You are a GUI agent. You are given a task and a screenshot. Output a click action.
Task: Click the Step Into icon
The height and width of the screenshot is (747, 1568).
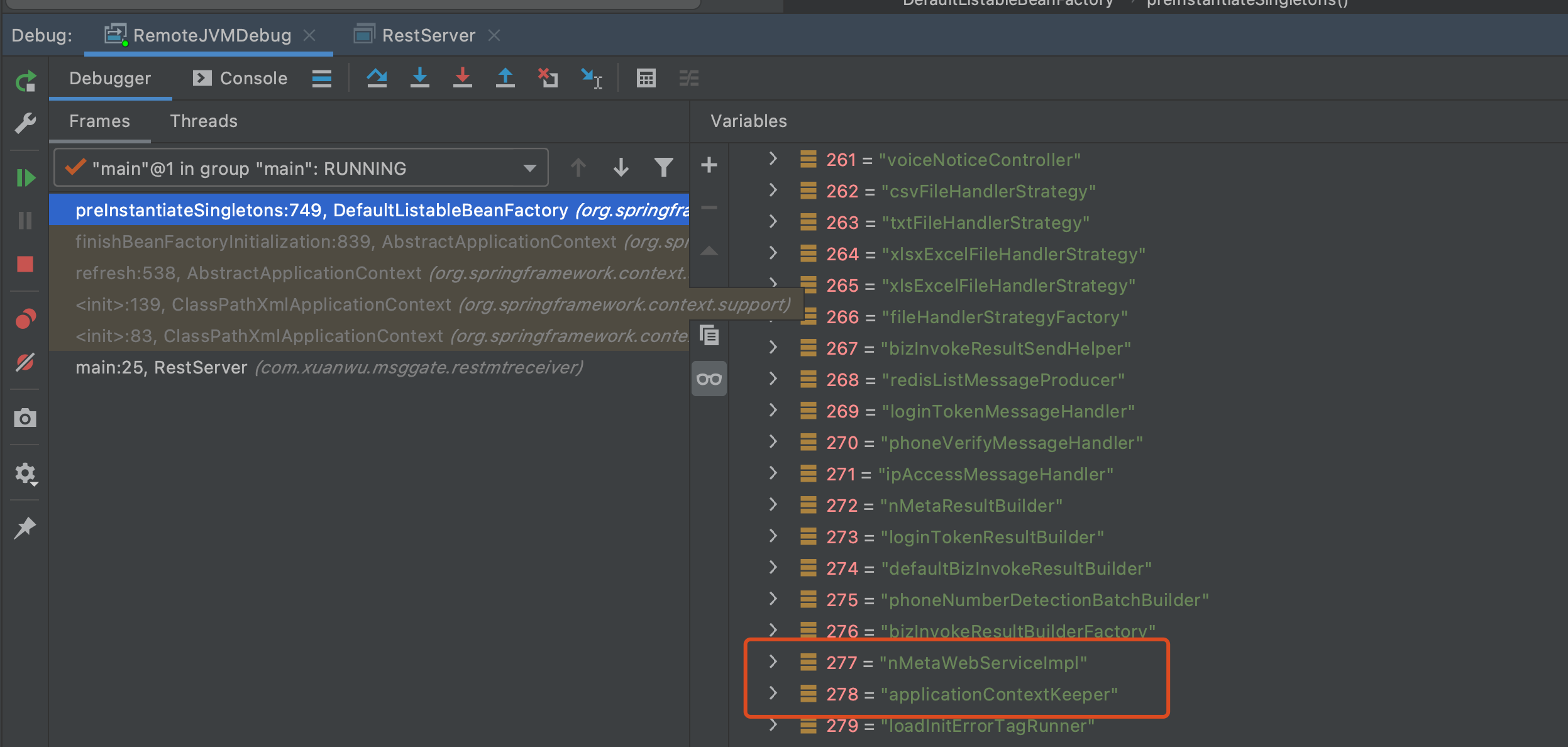(420, 78)
